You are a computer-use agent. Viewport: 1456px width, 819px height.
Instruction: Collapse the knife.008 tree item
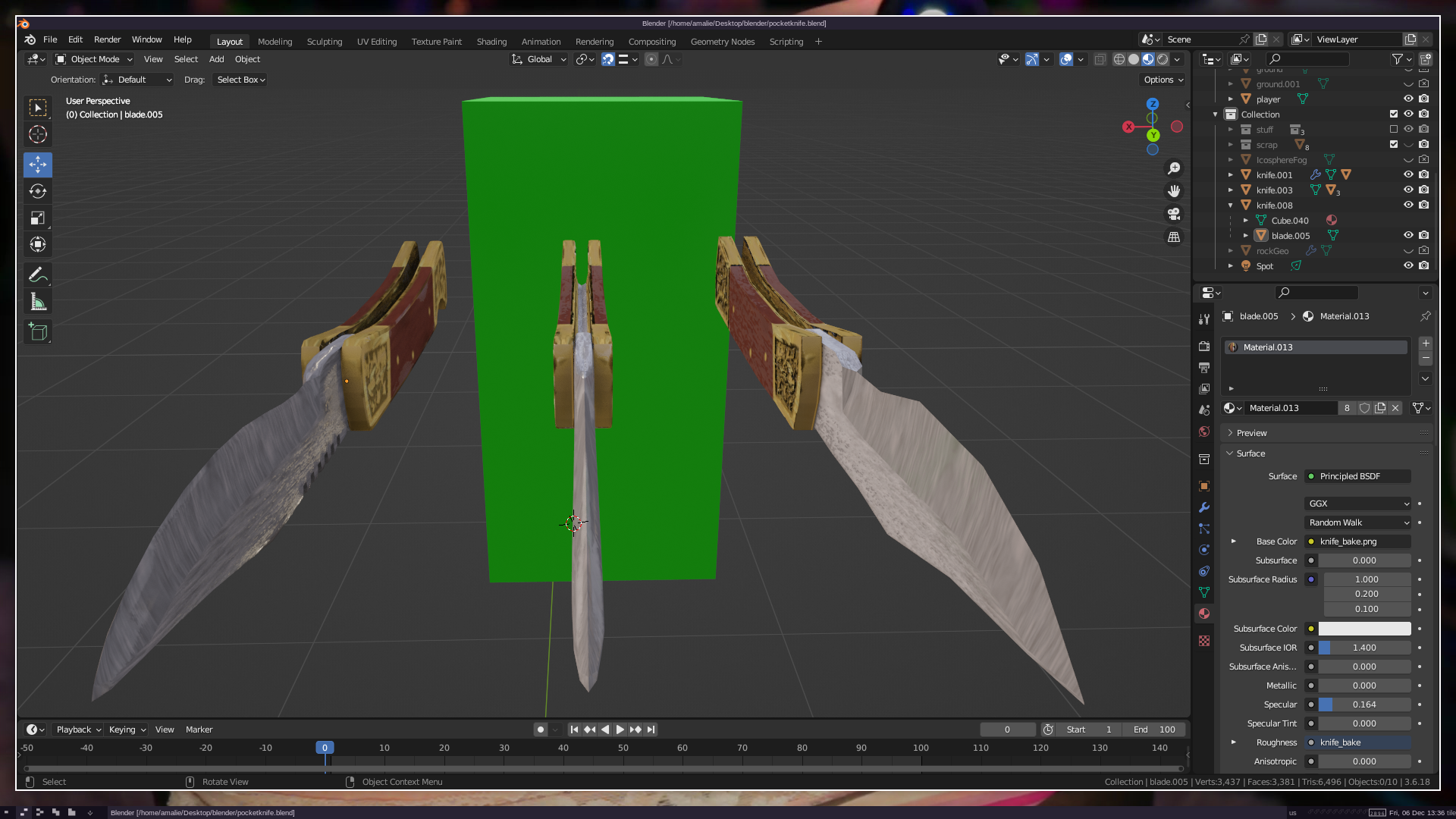pos(1231,206)
